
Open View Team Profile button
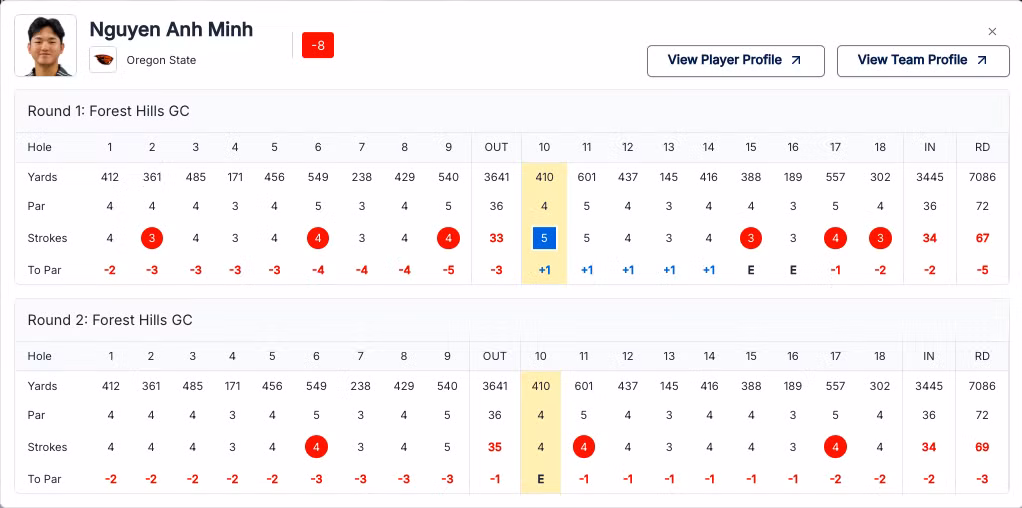point(922,60)
